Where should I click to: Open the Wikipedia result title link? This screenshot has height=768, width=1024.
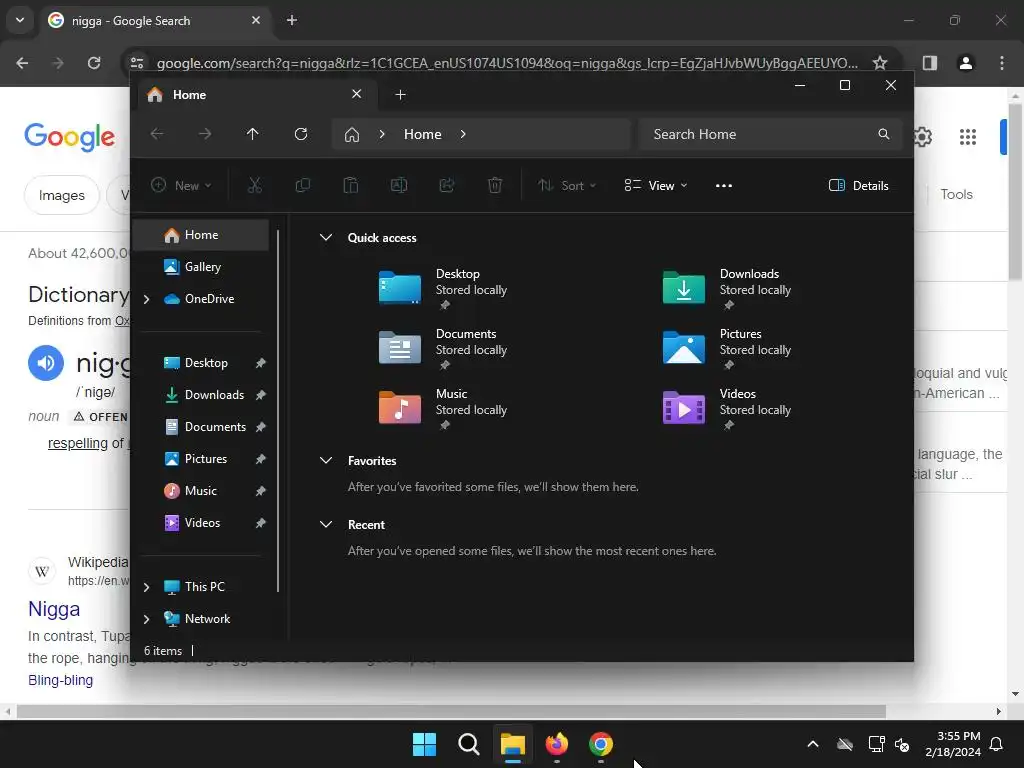(x=54, y=609)
